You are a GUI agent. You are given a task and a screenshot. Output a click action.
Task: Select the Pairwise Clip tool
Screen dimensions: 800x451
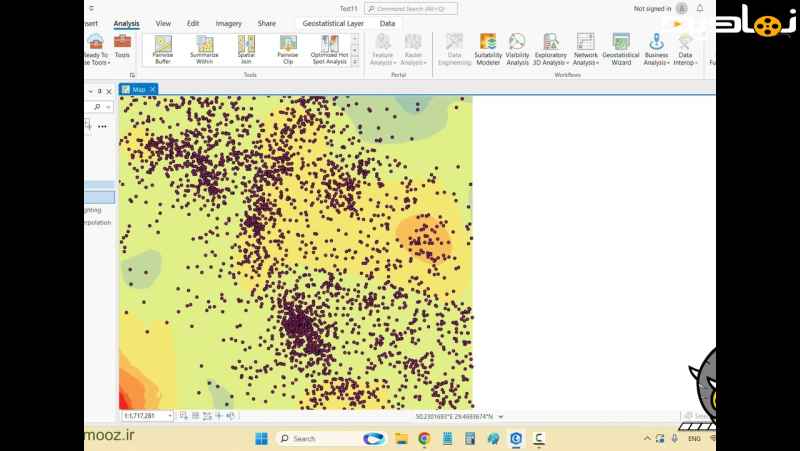pyautogui.click(x=288, y=49)
